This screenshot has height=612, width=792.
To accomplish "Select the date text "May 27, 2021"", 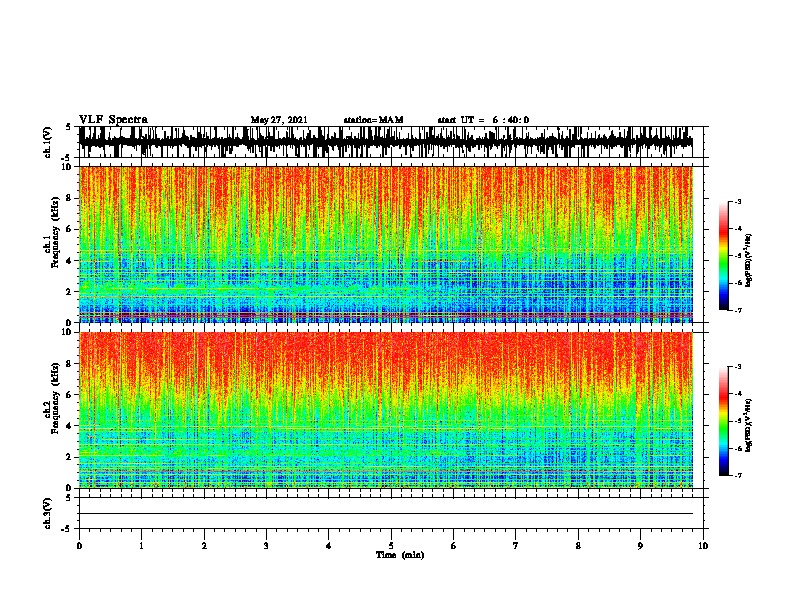I will click(x=279, y=120).
